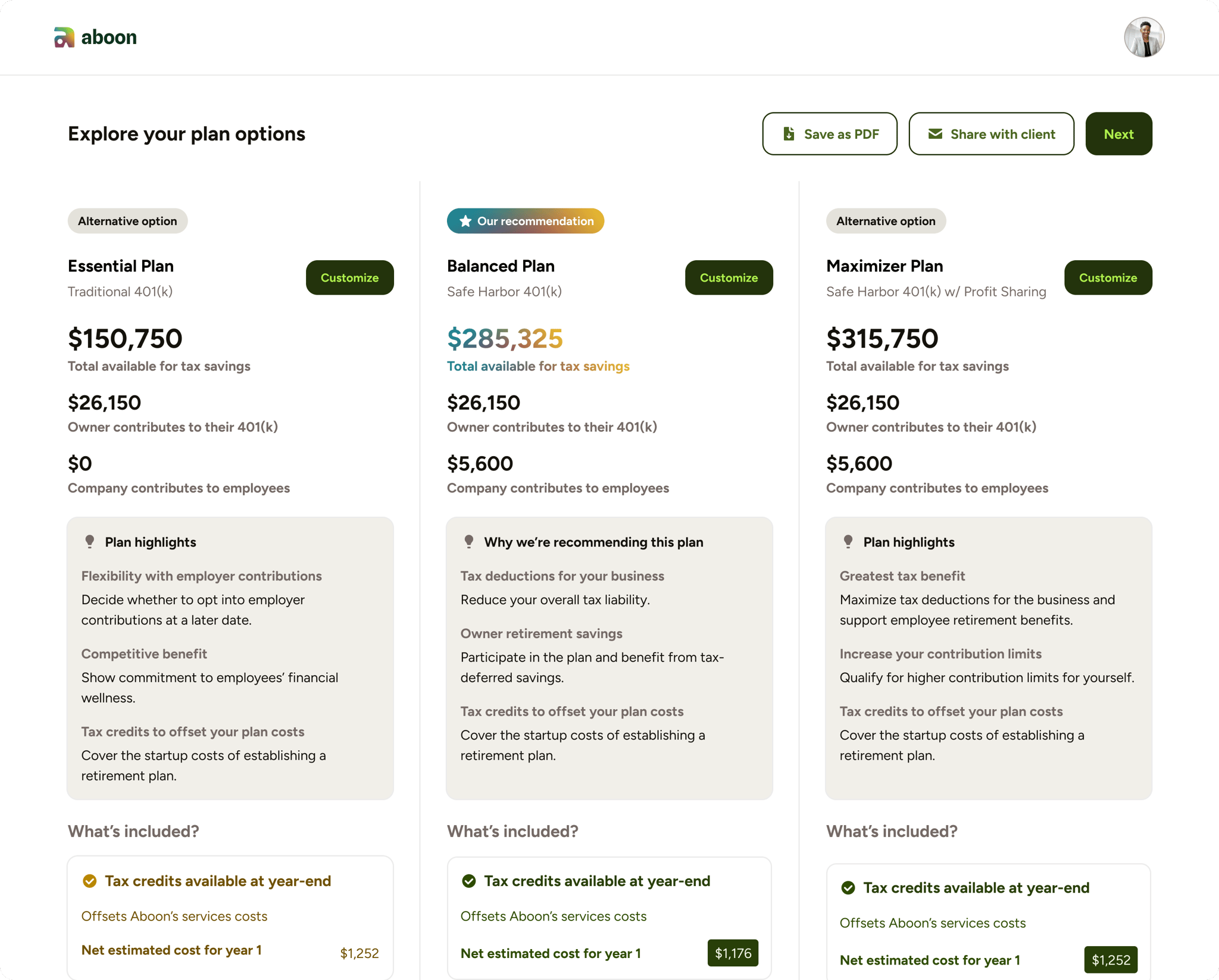Customize the Maximizer Plan
The image size is (1219, 980).
click(x=1108, y=277)
